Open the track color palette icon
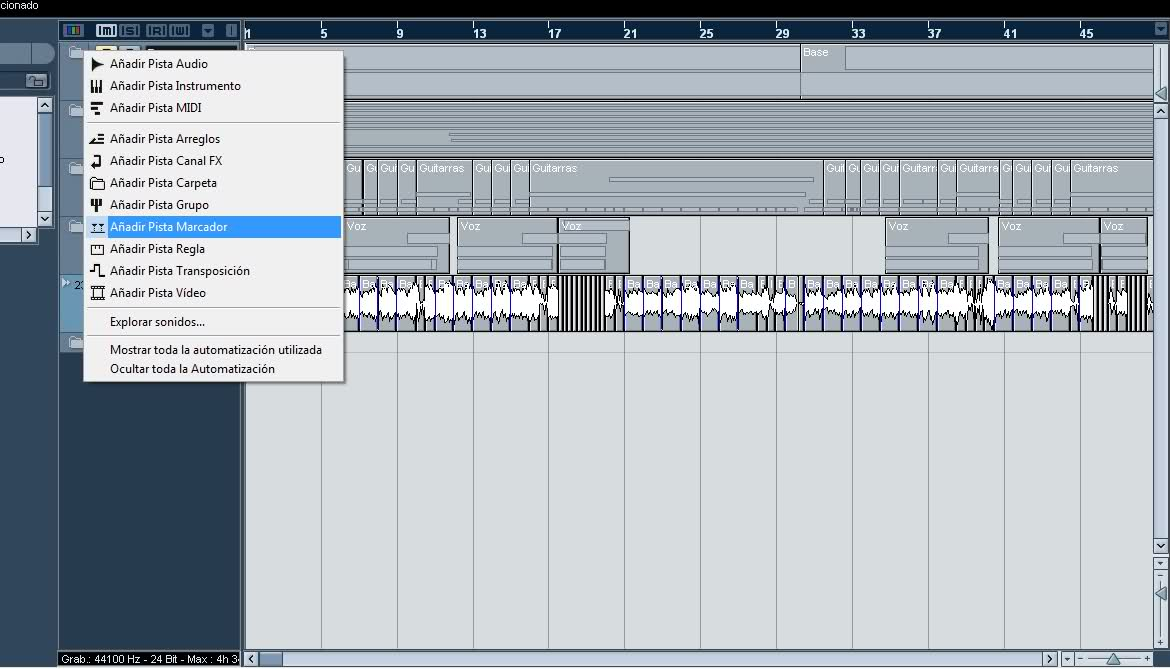Screen dimensions: 1170x669 pyautogui.click(x=72, y=31)
